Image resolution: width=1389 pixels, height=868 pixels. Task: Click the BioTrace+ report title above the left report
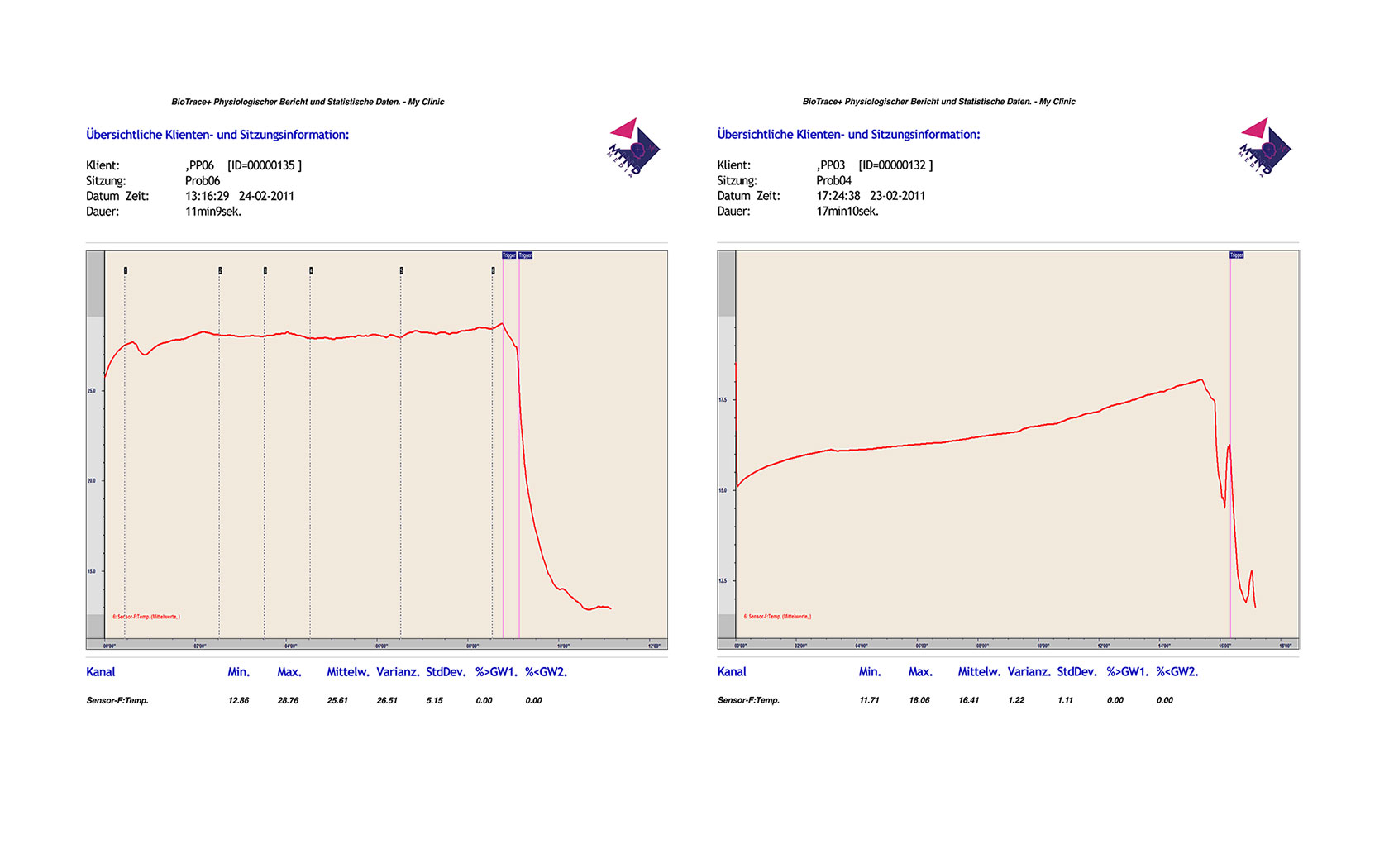(308, 102)
